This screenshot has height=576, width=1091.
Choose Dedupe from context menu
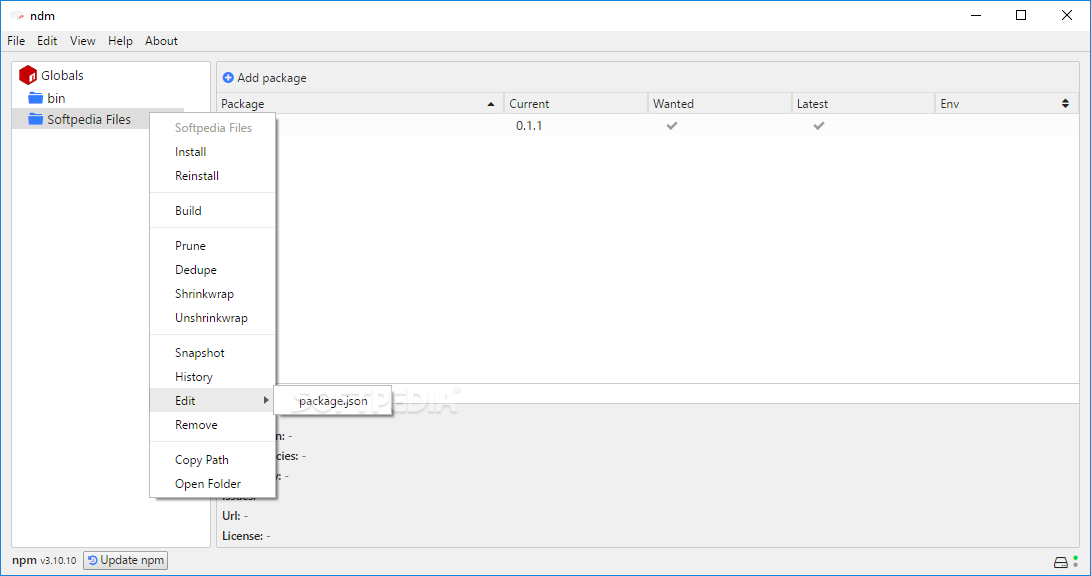(213, 270)
